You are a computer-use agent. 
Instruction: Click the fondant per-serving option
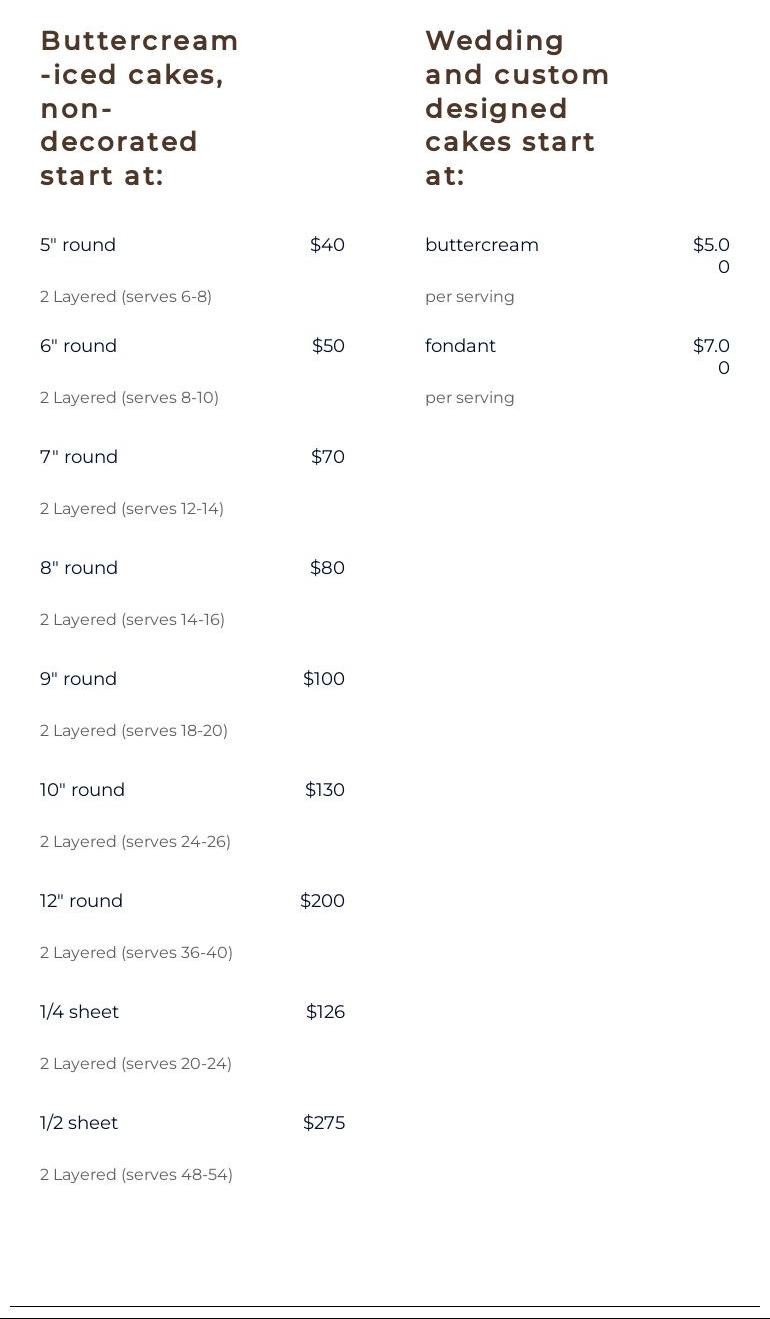(x=460, y=346)
